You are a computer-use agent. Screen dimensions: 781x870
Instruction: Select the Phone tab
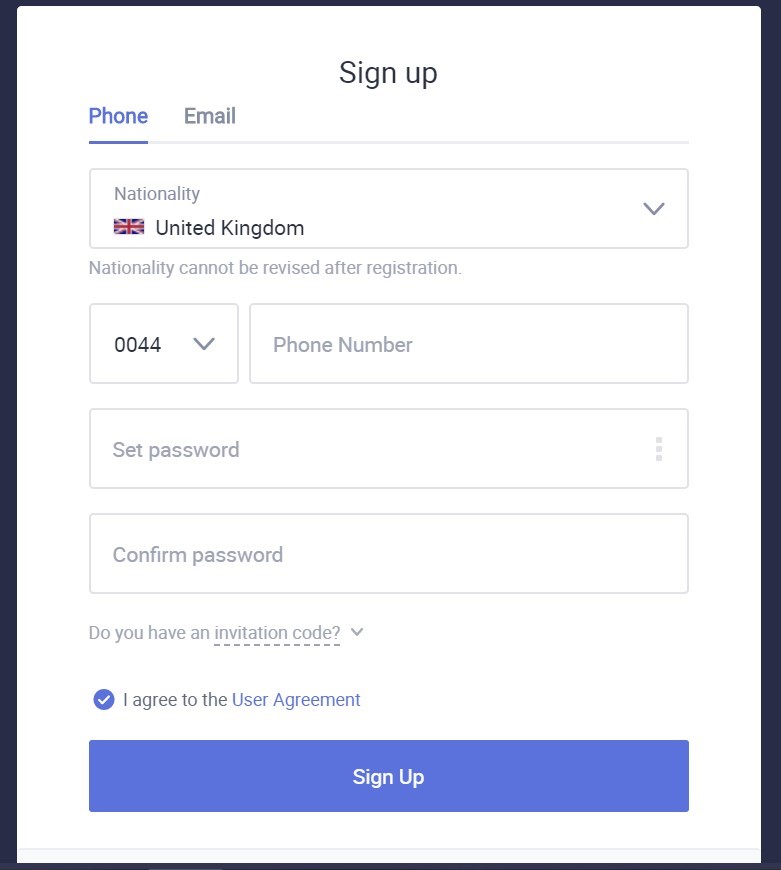(118, 116)
